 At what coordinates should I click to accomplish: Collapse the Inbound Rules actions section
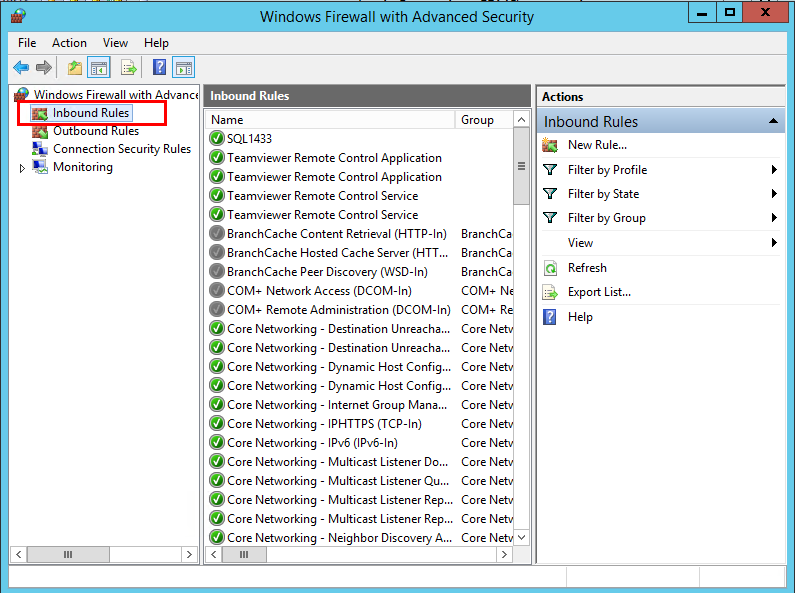(x=773, y=122)
